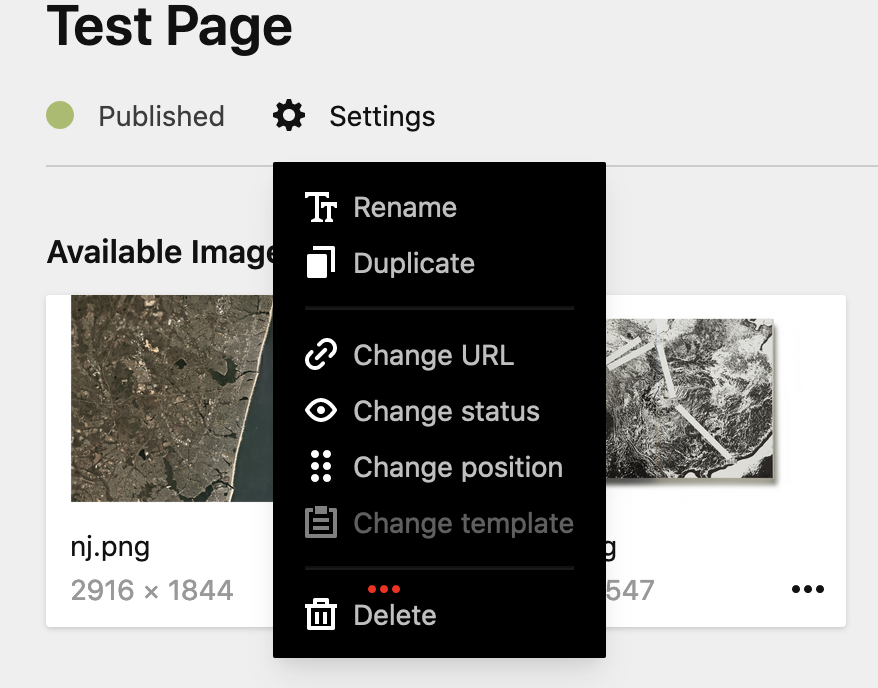
Task: Choose Rename from the open menu
Action: coord(404,207)
